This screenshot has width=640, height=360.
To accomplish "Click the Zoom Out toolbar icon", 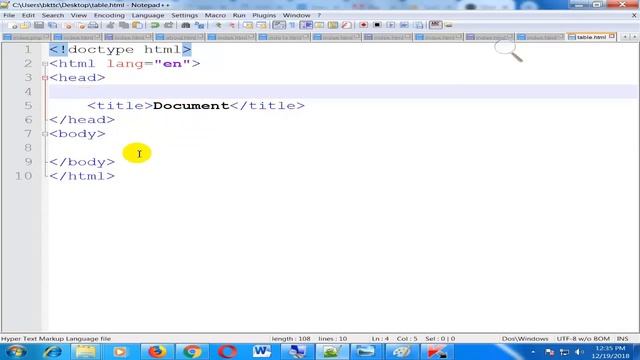I will point(232,25).
